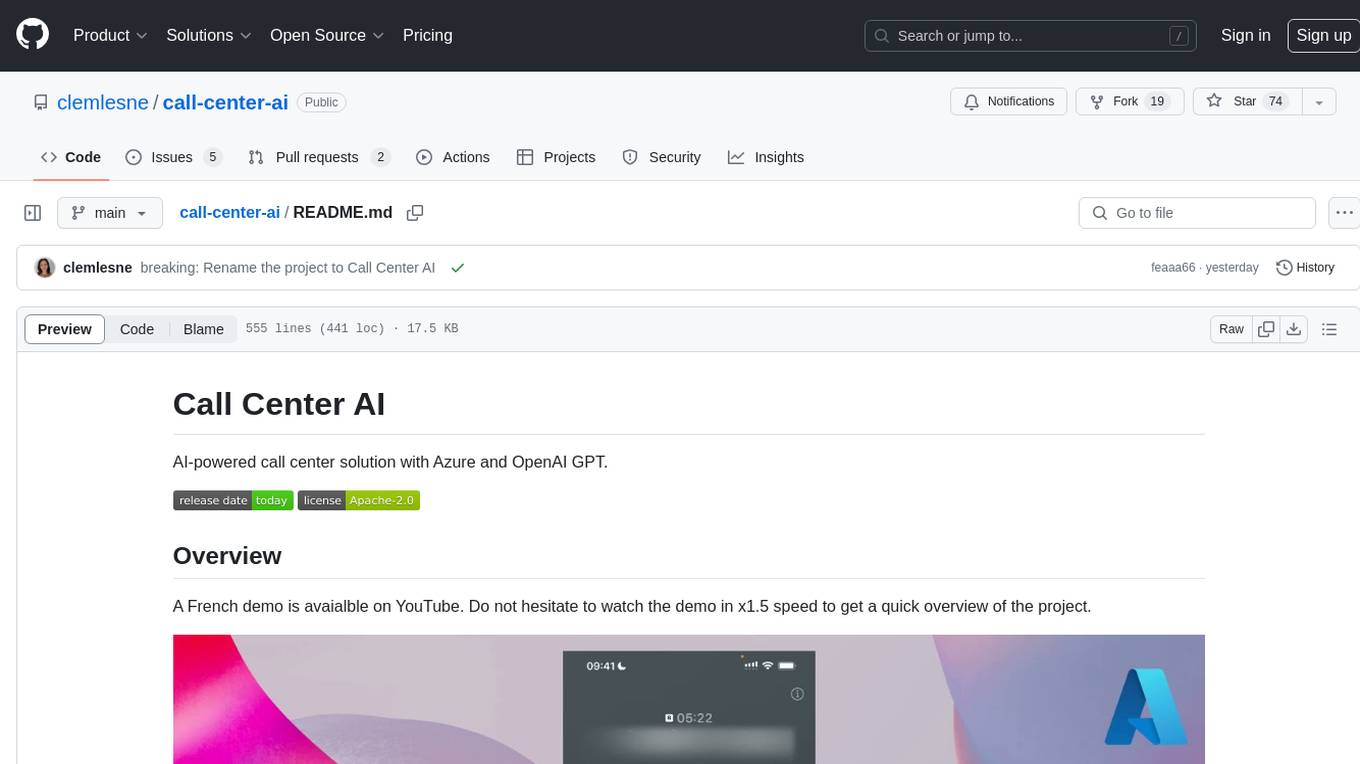Fork the repository
The height and width of the screenshot is (764, 1360).
(1130, 102)
